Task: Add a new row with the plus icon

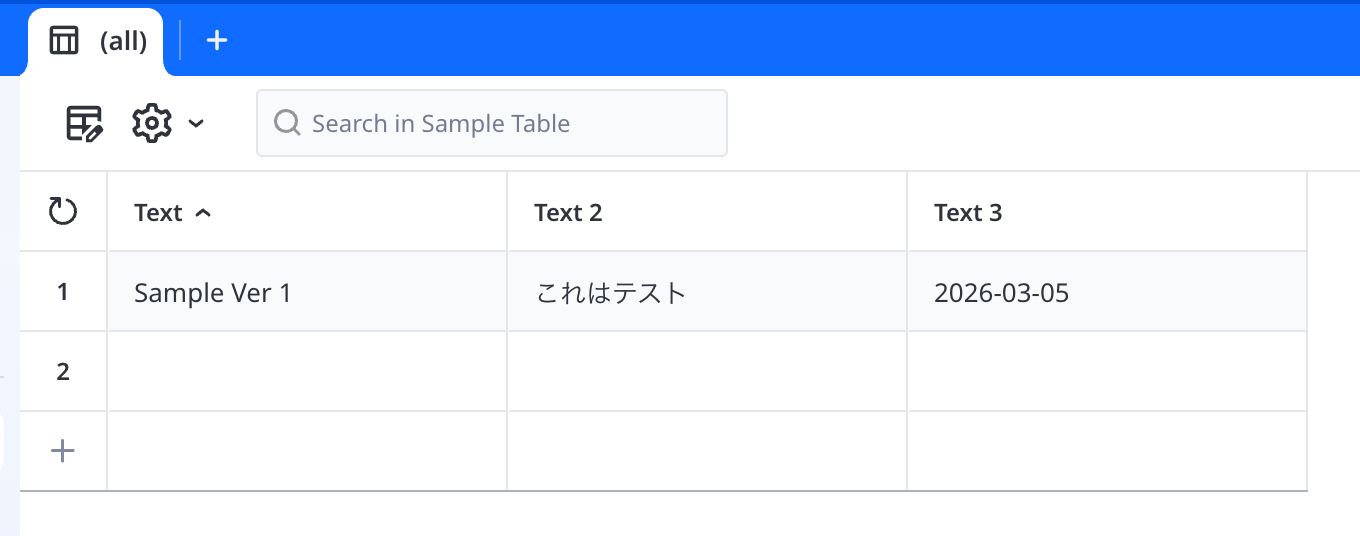Action: tap(63, 451)
